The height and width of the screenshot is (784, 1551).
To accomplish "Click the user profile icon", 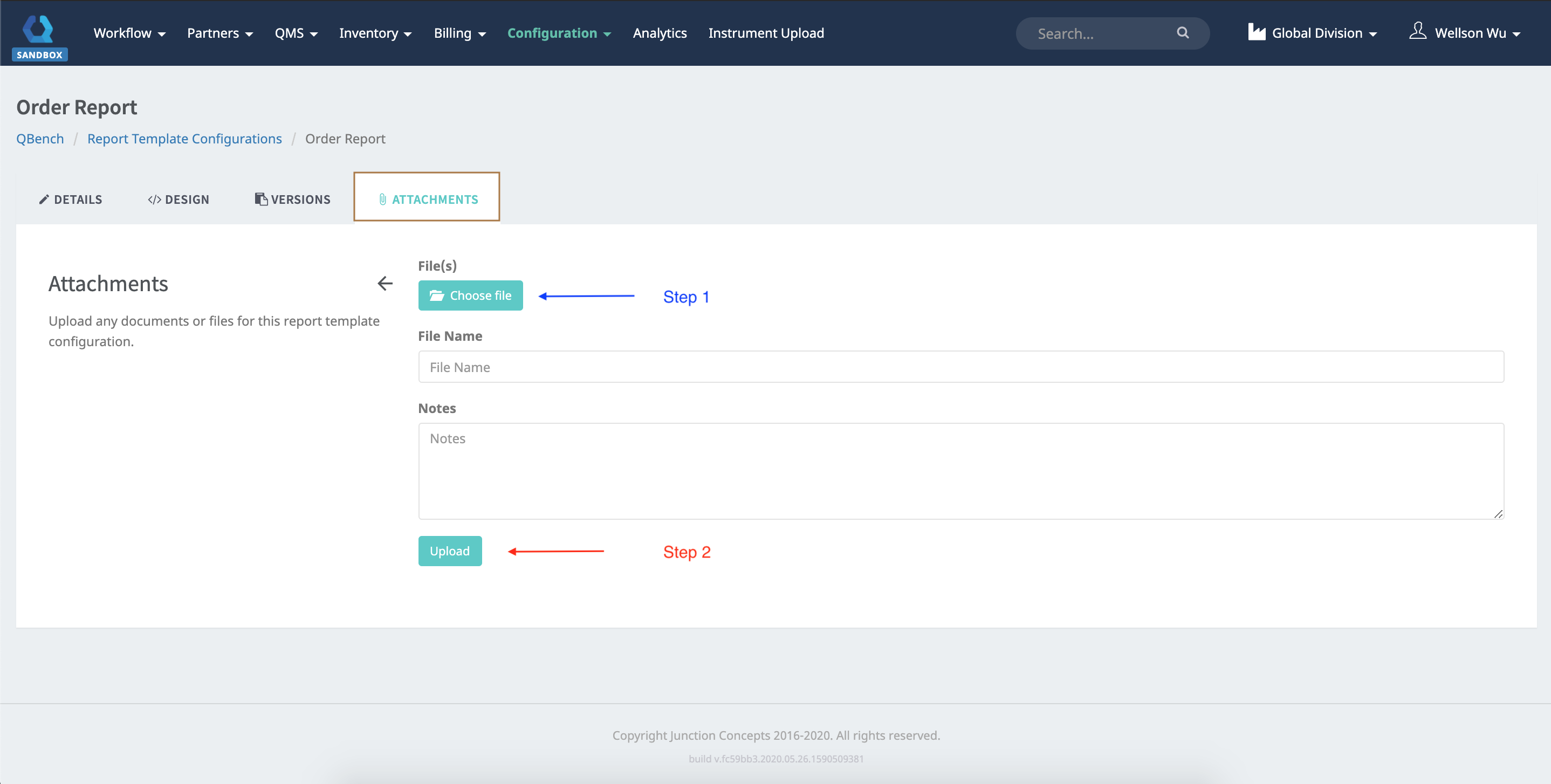I will (x=1417, y=31).
